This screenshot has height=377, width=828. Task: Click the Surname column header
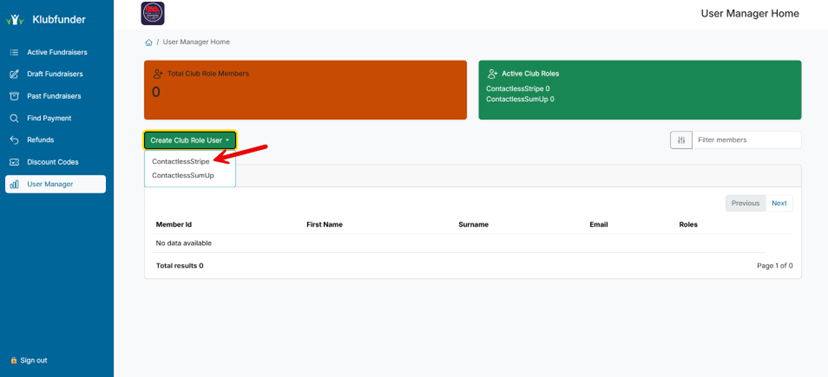click(473, 224)
